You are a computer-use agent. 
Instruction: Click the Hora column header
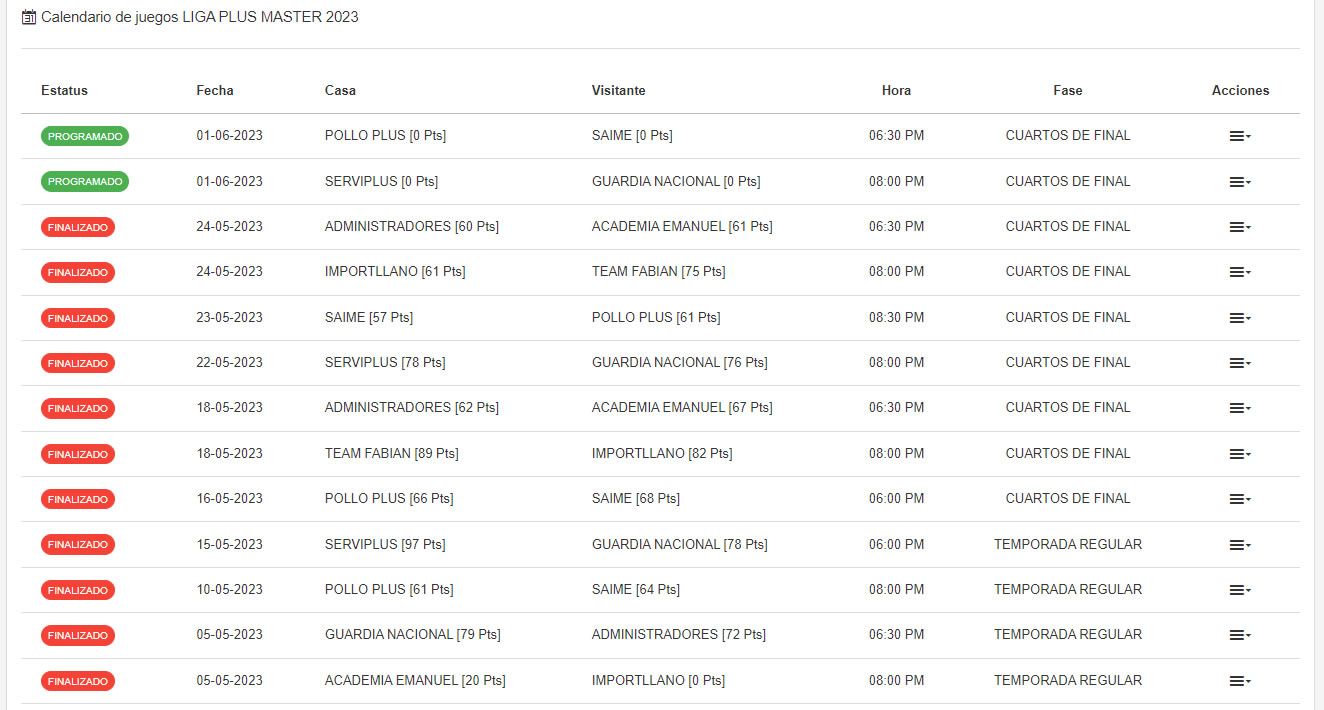tap(896, 90)
